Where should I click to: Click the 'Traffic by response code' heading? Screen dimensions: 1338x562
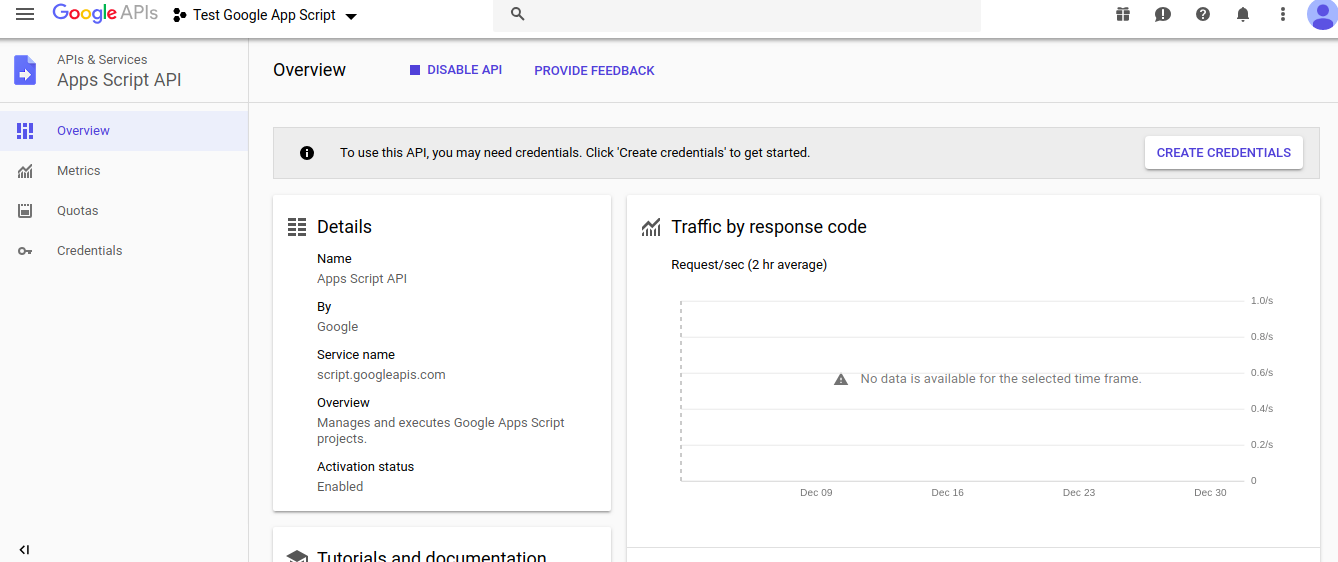pyautogui.click(x=769, y=227)
